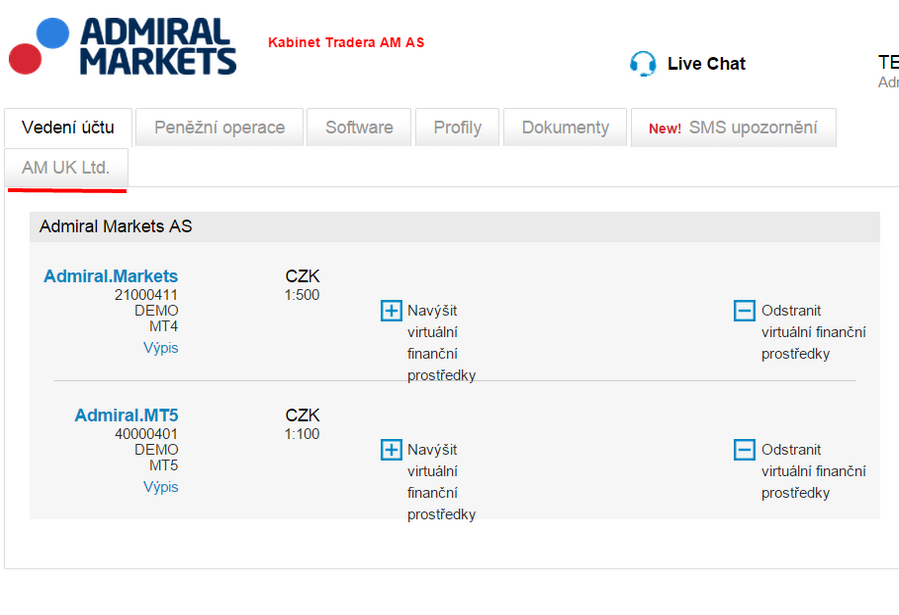Click plus icon for Admiral.MT5 account
899x615 pixels.
click(391, 450)
